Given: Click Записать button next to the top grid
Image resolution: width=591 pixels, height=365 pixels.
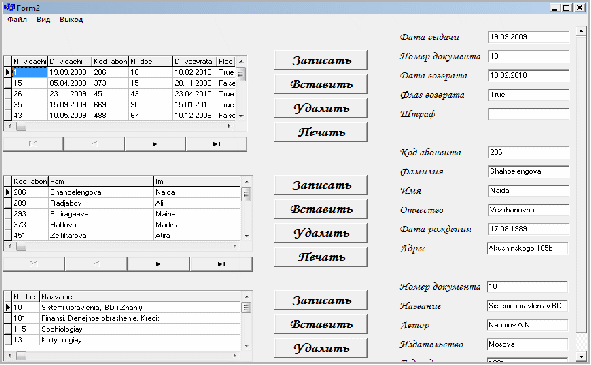Looking at the screenshot, I should 321,60.
